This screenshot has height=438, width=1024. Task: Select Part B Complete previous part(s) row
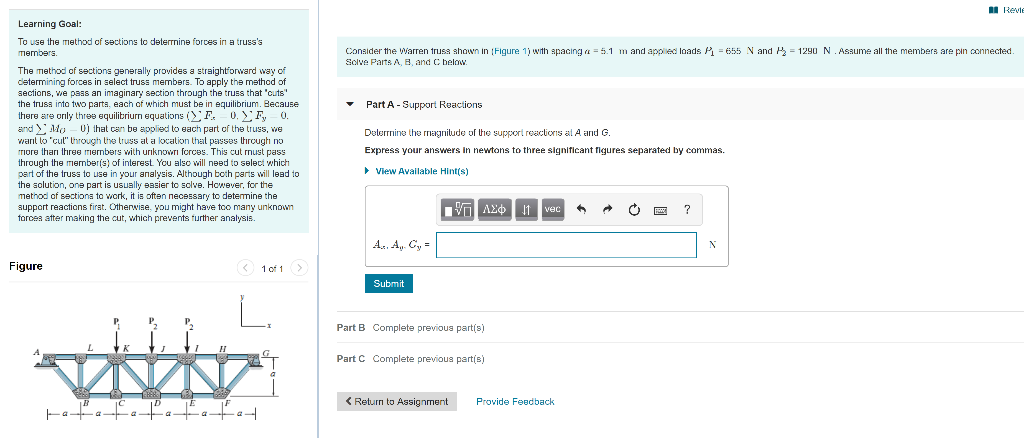point(680,328)
